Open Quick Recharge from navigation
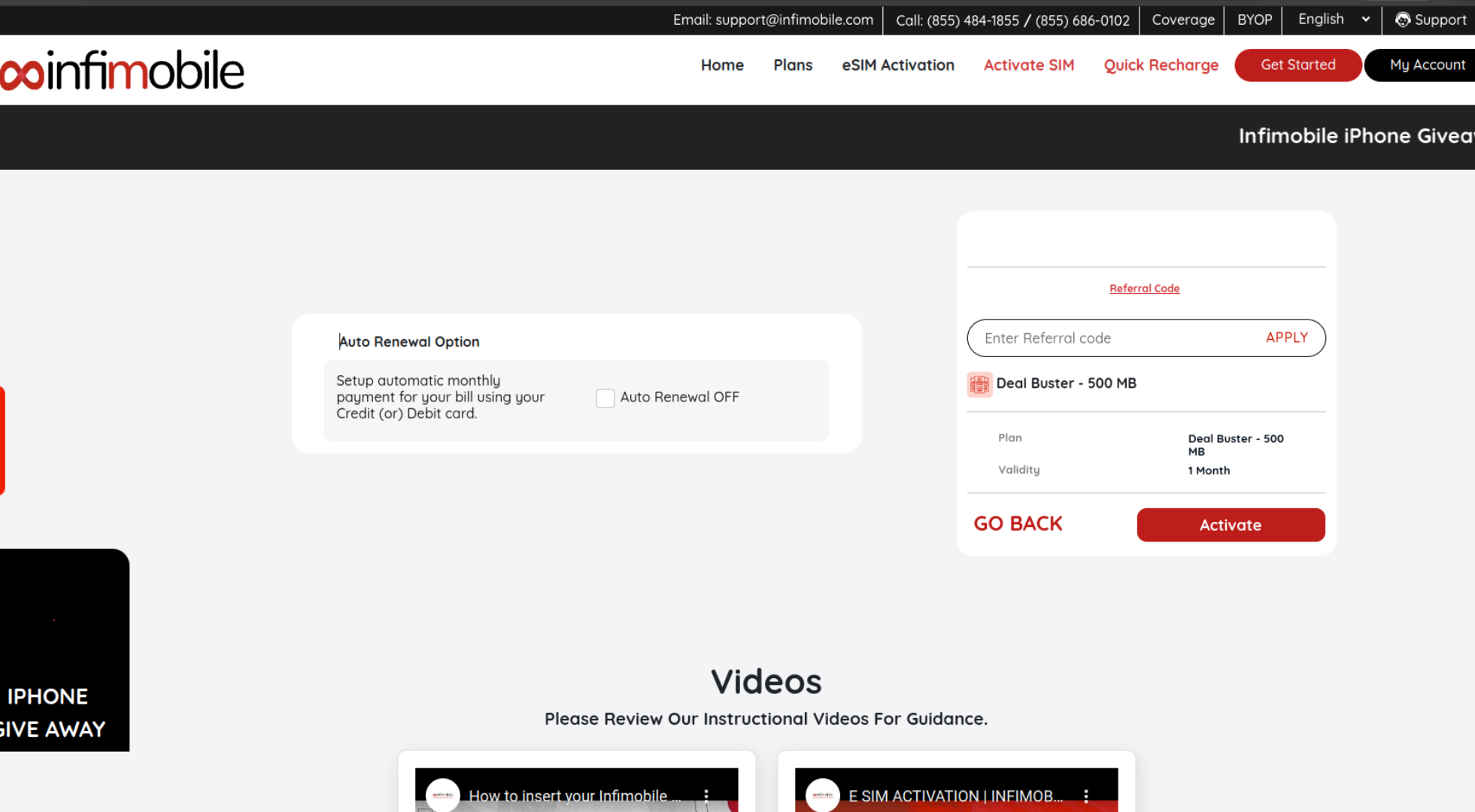 point(1161,65)
